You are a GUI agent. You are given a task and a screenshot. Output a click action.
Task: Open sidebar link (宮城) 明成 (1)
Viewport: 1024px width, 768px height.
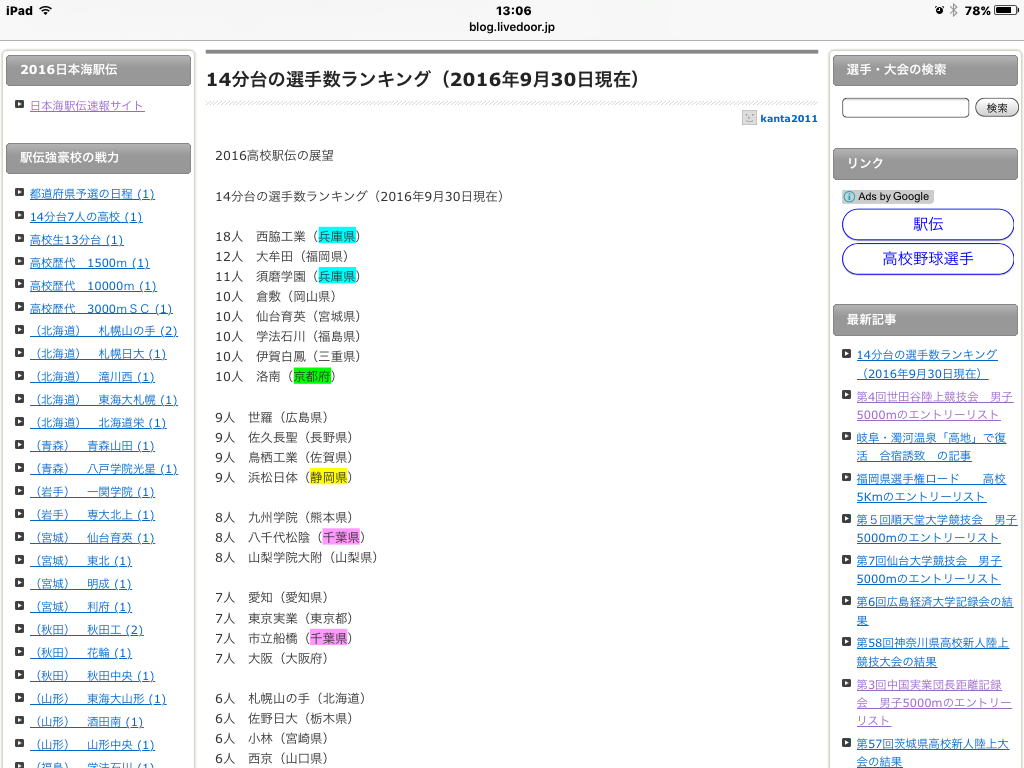(81, 583)
